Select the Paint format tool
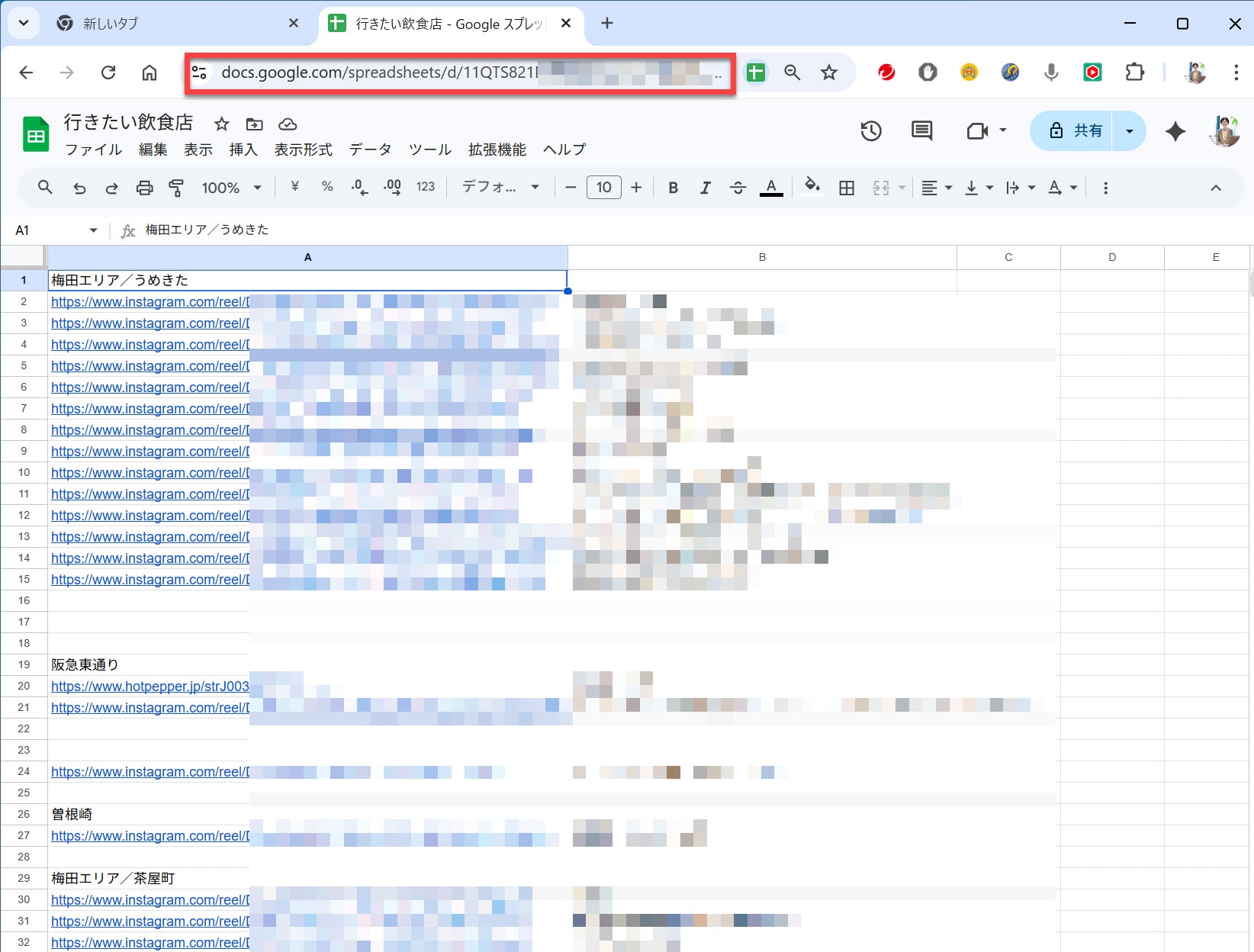The height and width of the screenshot is (952, 1254). click(x=176, y=188)
